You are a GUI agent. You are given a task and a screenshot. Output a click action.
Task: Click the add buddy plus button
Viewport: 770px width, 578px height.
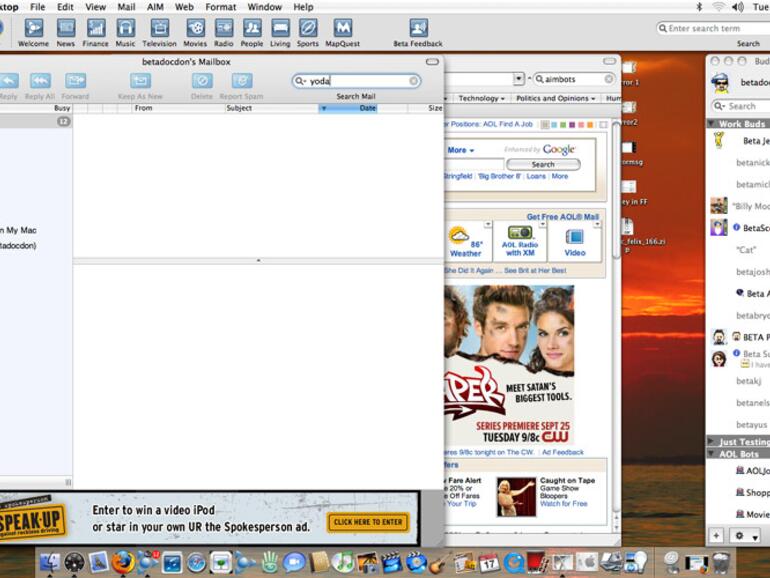(x=716, y=535)
